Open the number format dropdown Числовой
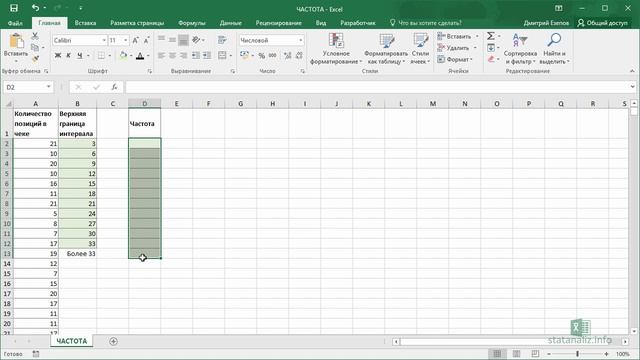The width and height of the screenshot is (640, 360). [301, 40]
